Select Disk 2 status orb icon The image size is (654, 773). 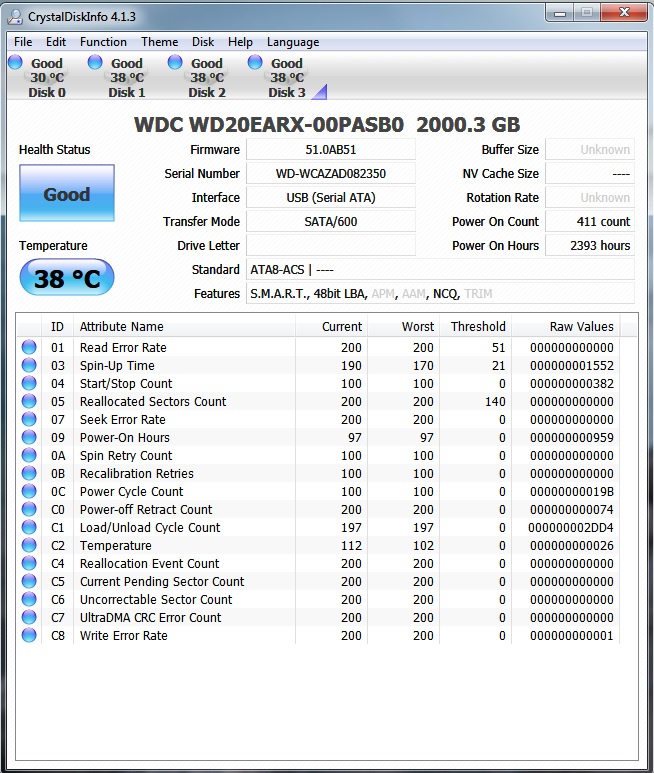pyautogui.click(x=175, y=63)
